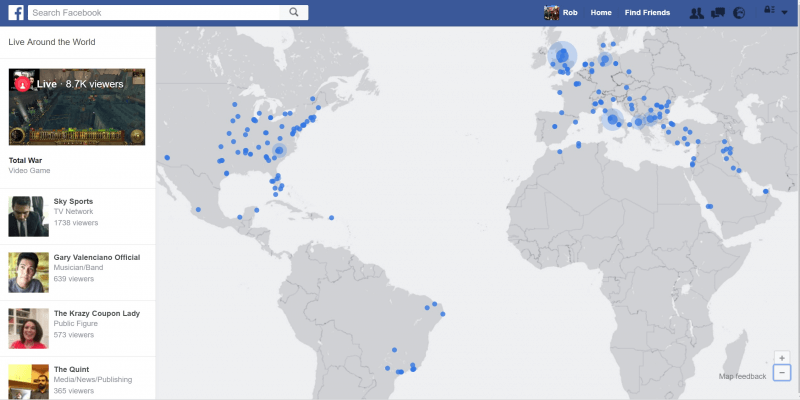Select The Krazy Coupon Lady title
Screen dimensions: 800x400
[x=97, y=314]
